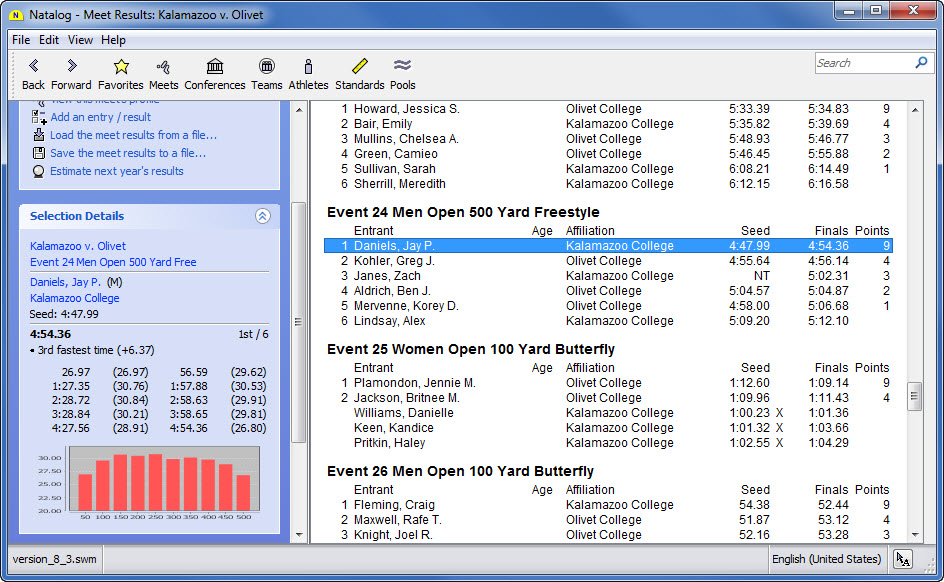The image size is (944, 582).
Task: Open the Standards ruler icon
Action: pos(360,67)
